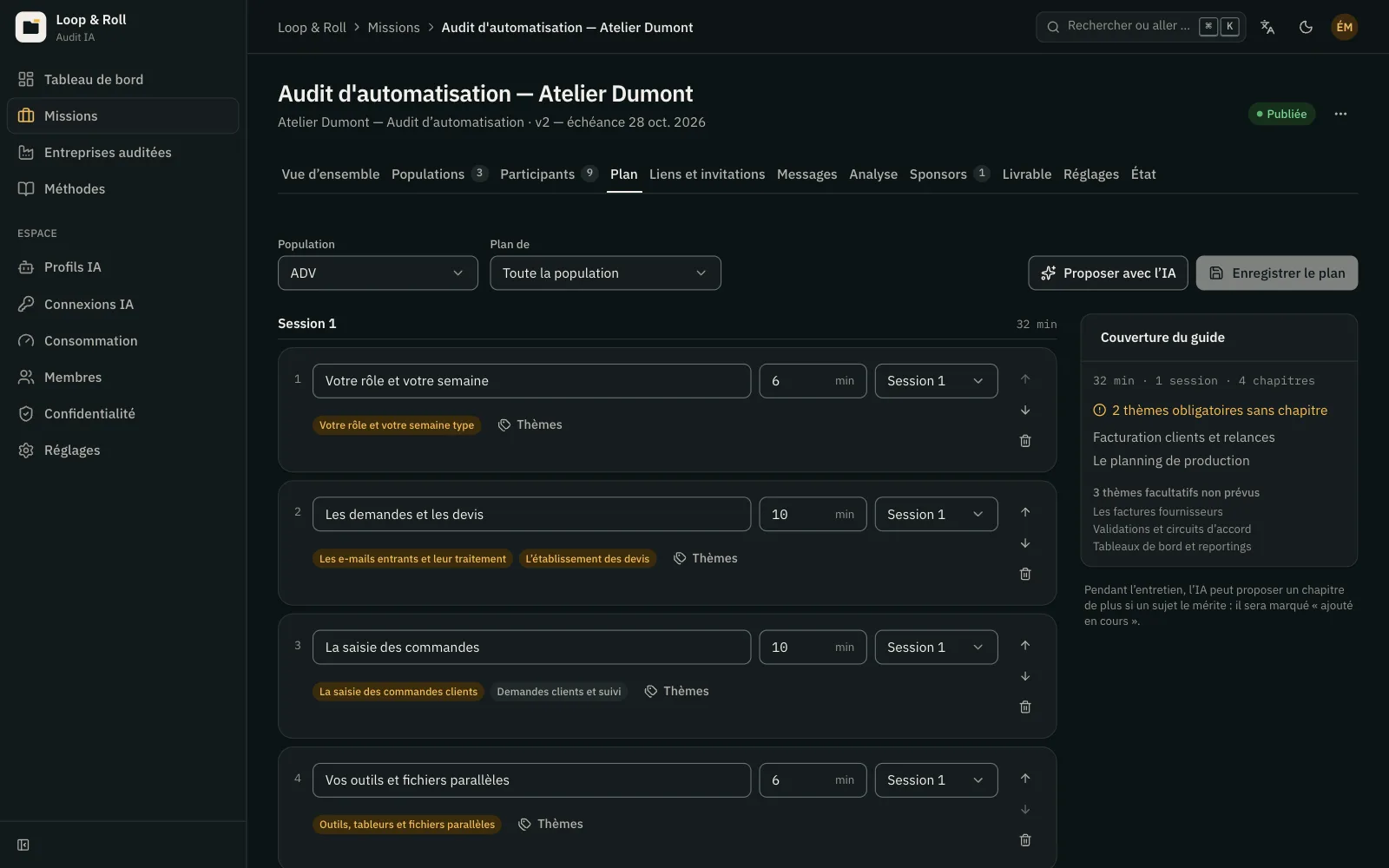The image size is (1389, 868).
Task: Open Tableau de bord in sidebar
Action: [122, 79]
